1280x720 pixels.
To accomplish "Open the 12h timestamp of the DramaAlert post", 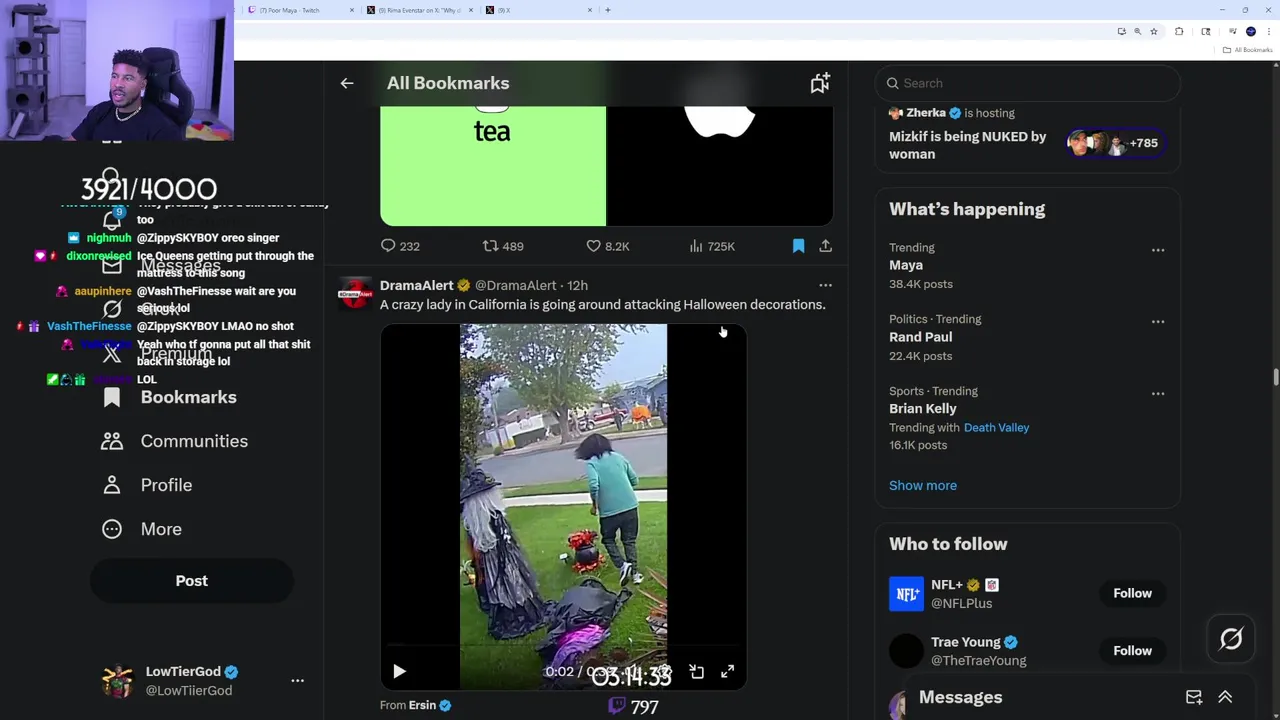I will pyautogui.click(x=577, y=285).
